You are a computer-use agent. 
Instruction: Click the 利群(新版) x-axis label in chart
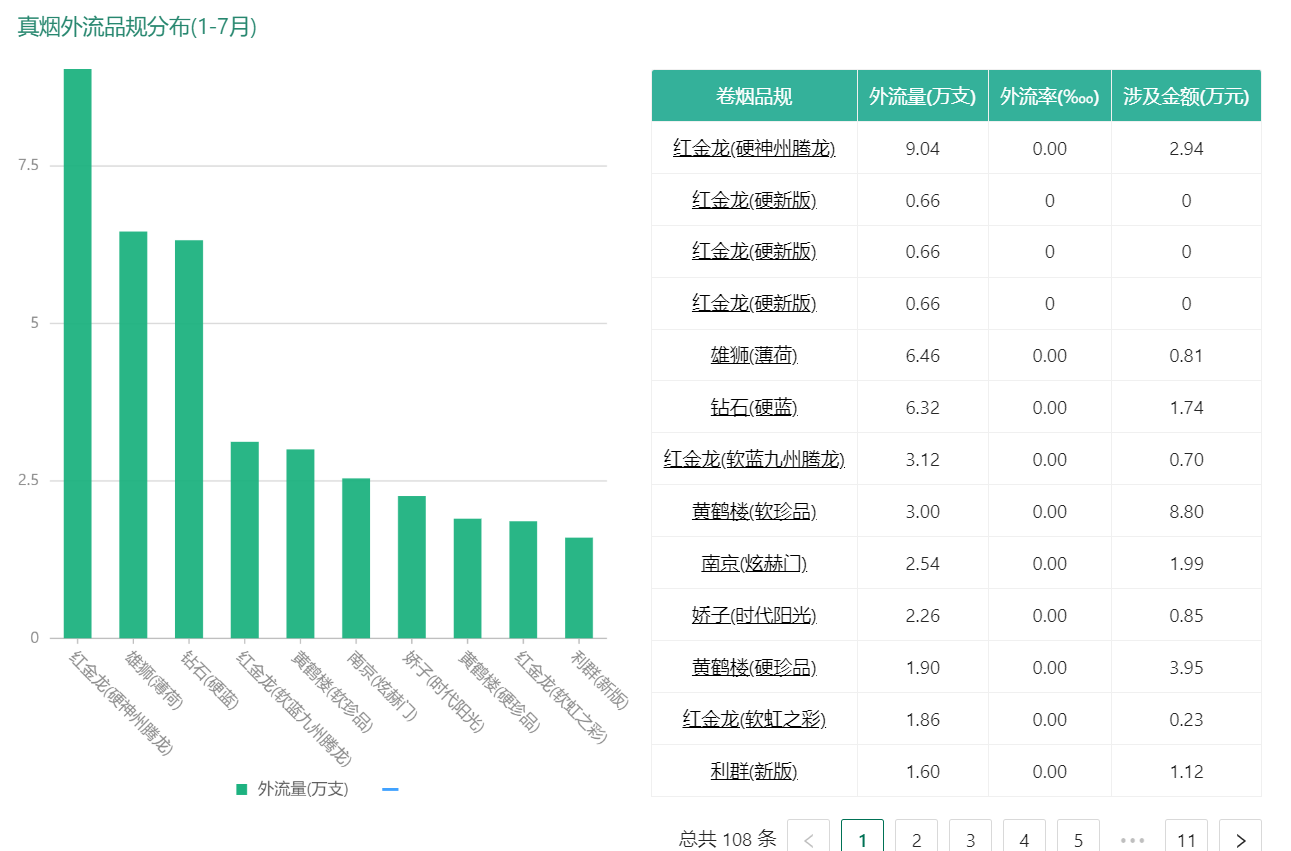click(600, 680)
